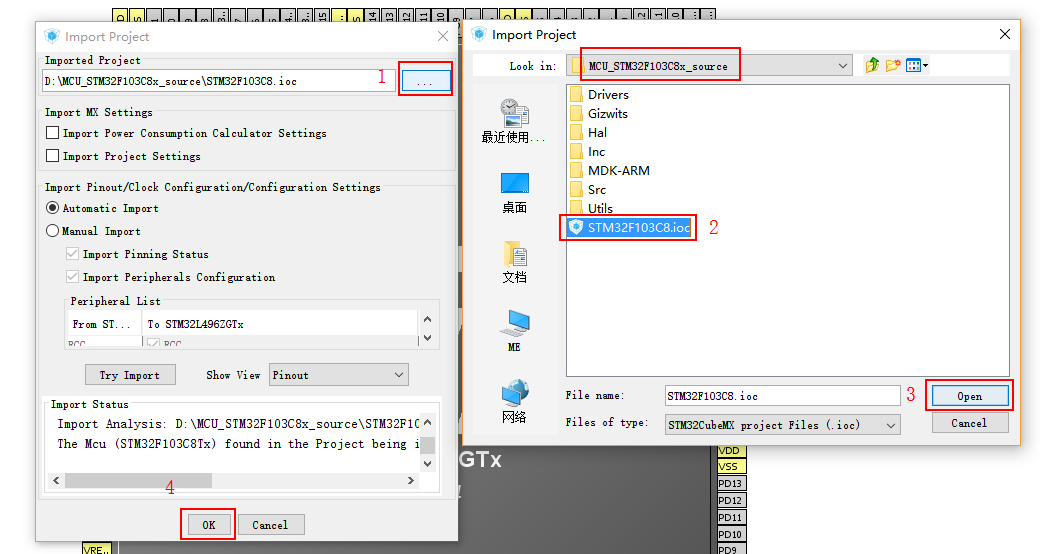The image size is (1046, 554).
Task: Select the STM32F103C8.ioc file
Action: pyautogui.click(x=638, y=227)
